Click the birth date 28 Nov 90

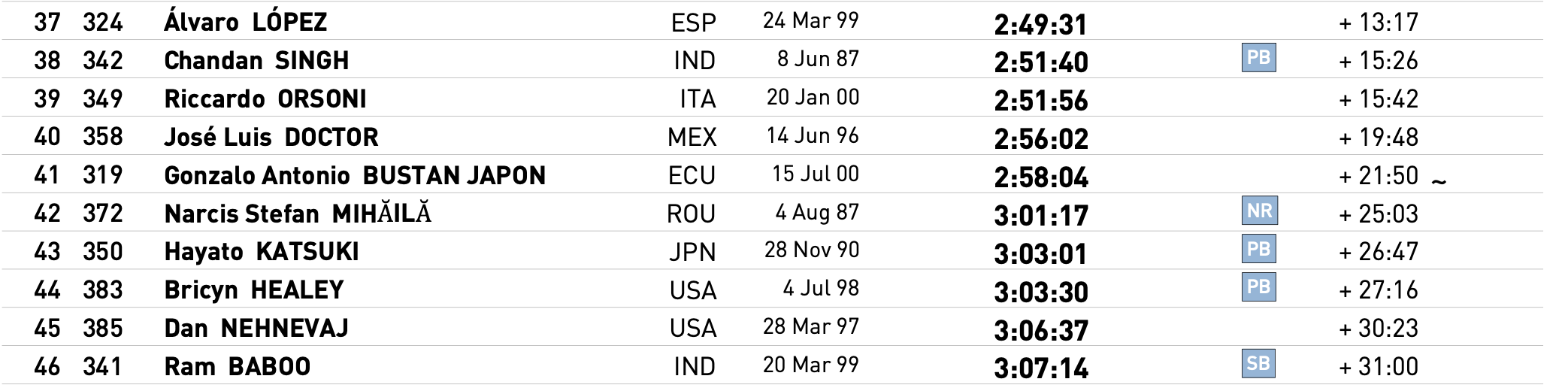click(811, 250)
